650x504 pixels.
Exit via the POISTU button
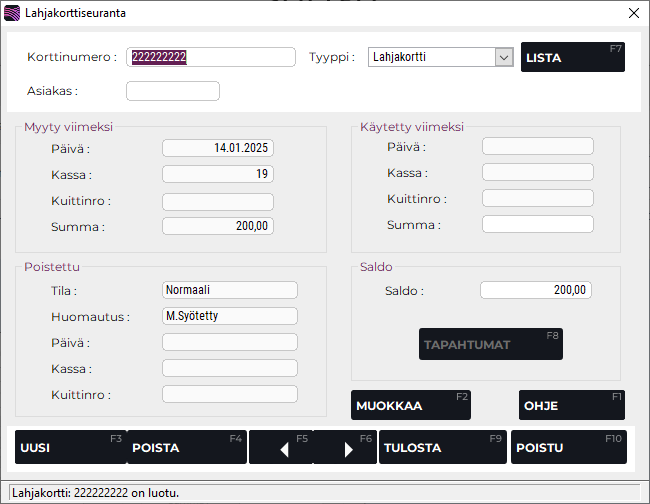pos(568,447)
